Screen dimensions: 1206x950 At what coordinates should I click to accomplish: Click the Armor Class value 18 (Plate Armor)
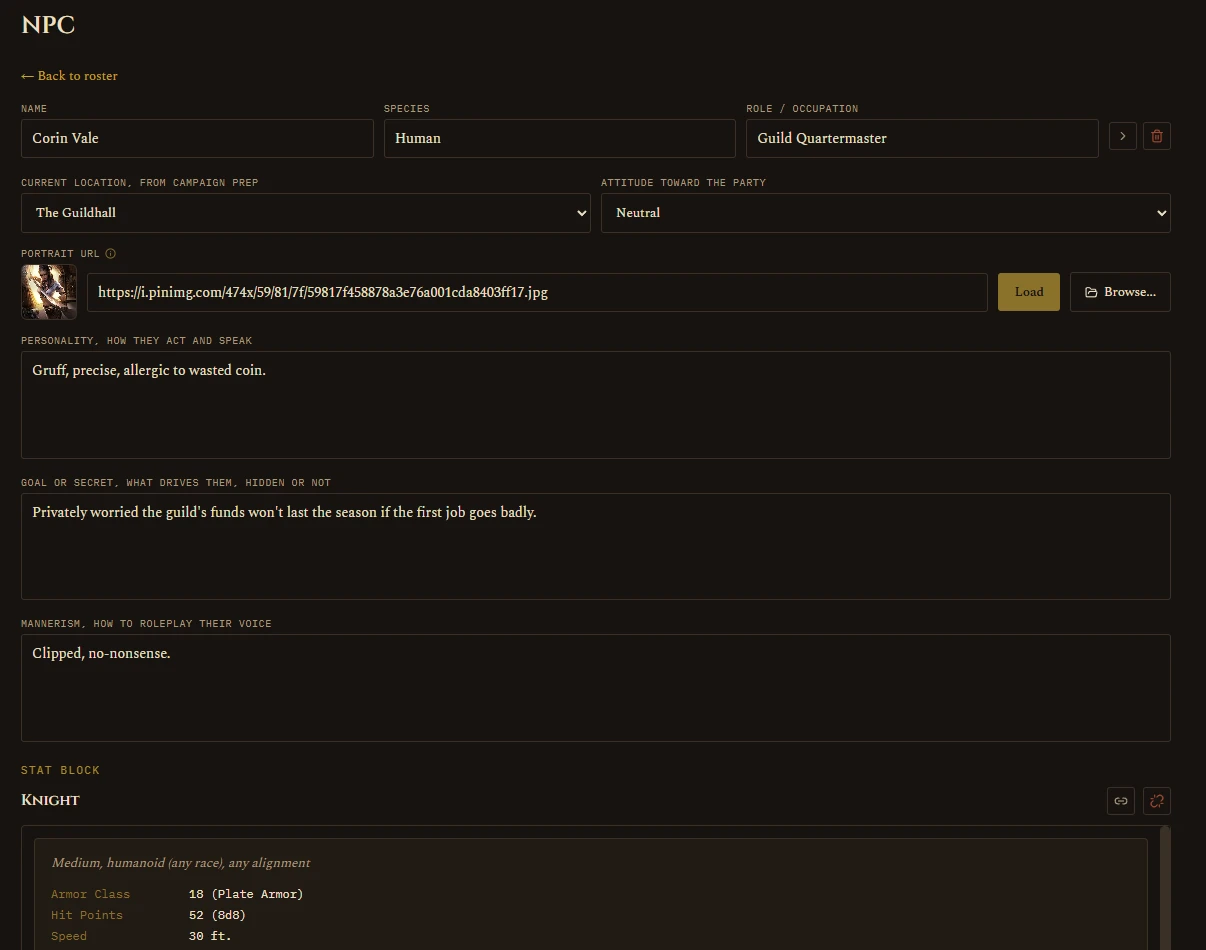(246, 894)
